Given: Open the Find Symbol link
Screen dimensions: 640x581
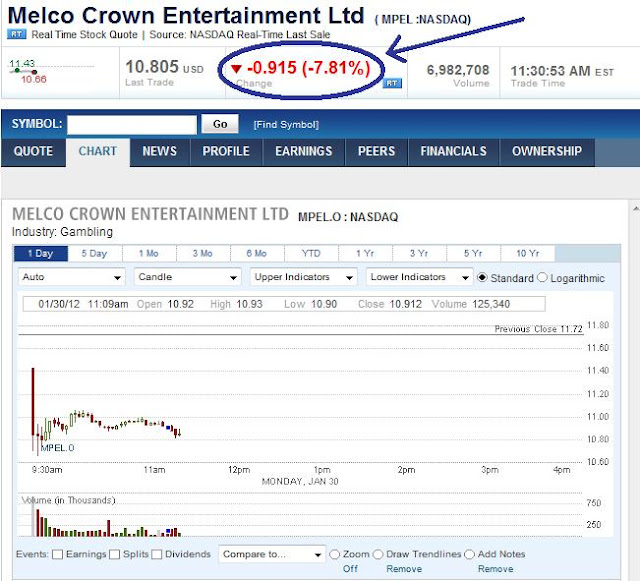Looking at the screenshot, I should (x=286, y=125).
